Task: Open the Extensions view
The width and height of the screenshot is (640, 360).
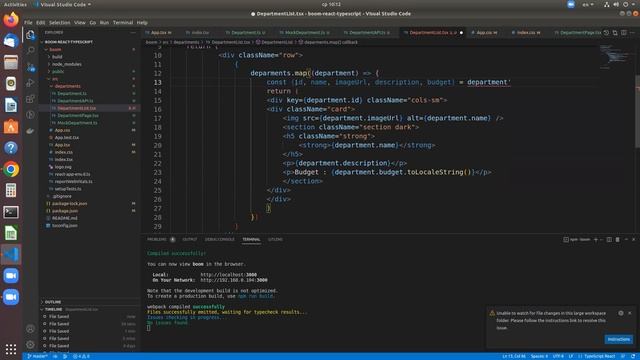Action: pos(30,99)
